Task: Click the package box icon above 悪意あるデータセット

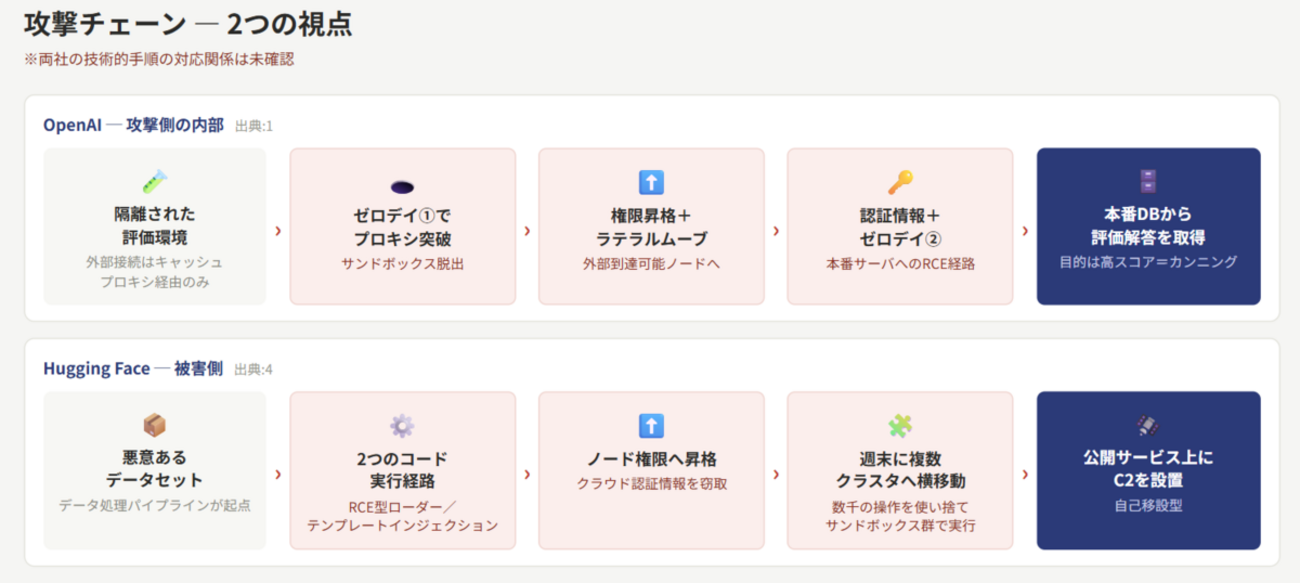Action: point(154,425)
